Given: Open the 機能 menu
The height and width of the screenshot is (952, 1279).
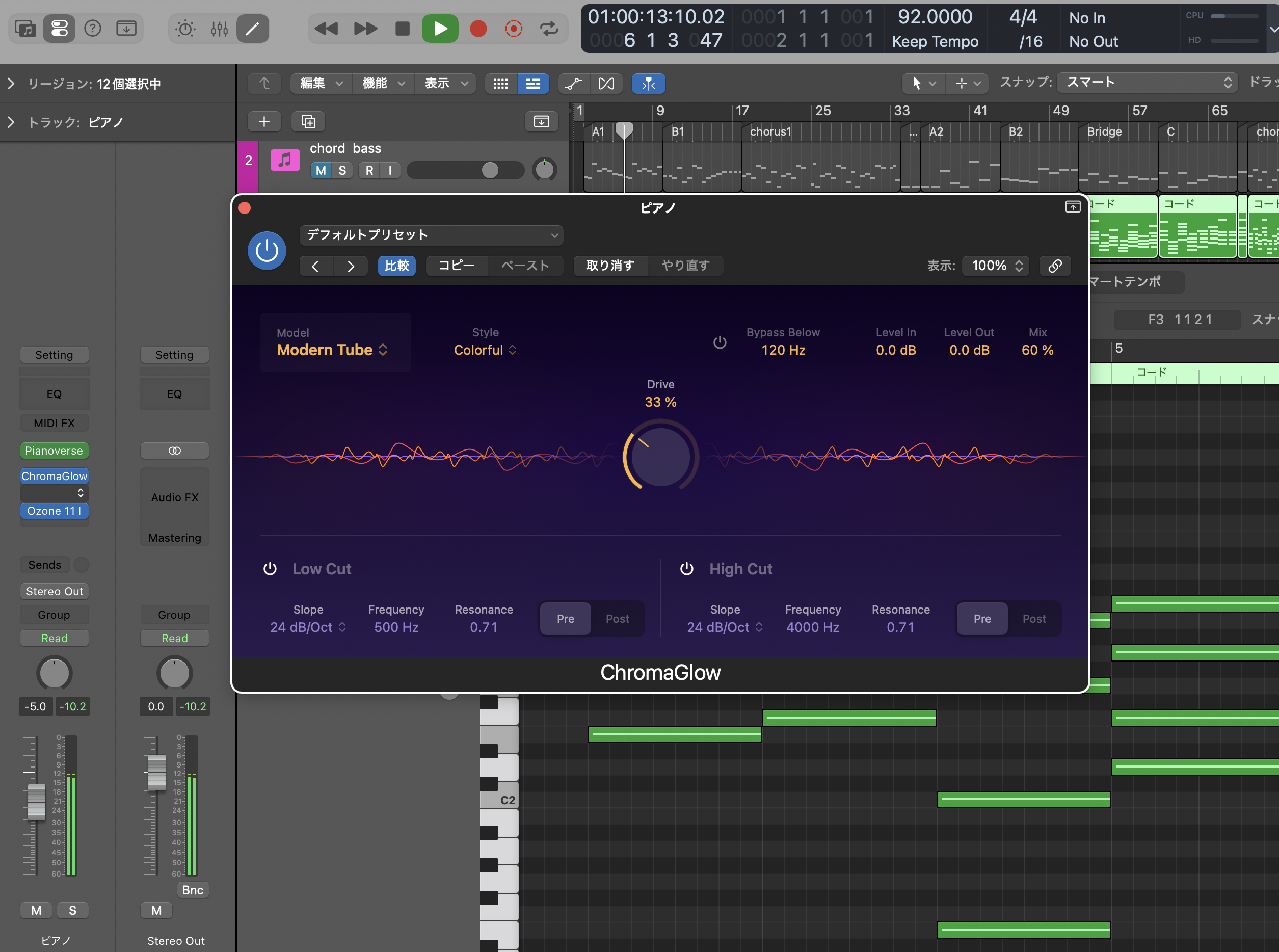Looking at the screenshot, I should click(383, 84).
